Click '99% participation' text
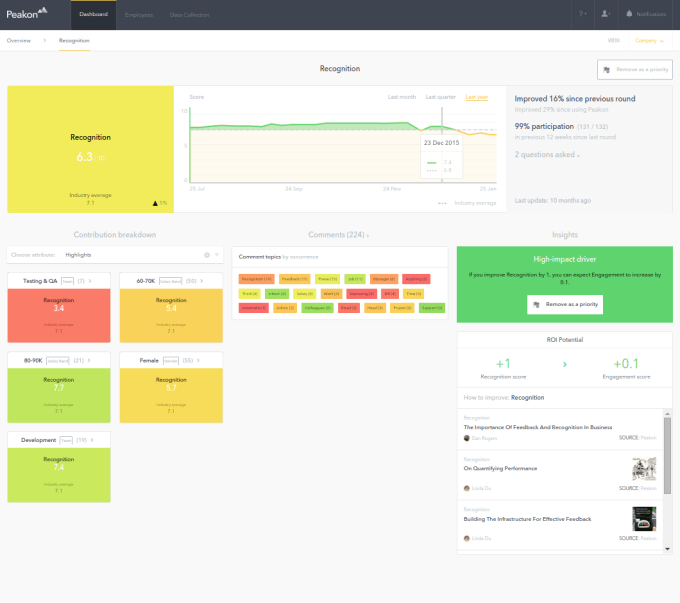The image size is (680, 603). point(544,126)
